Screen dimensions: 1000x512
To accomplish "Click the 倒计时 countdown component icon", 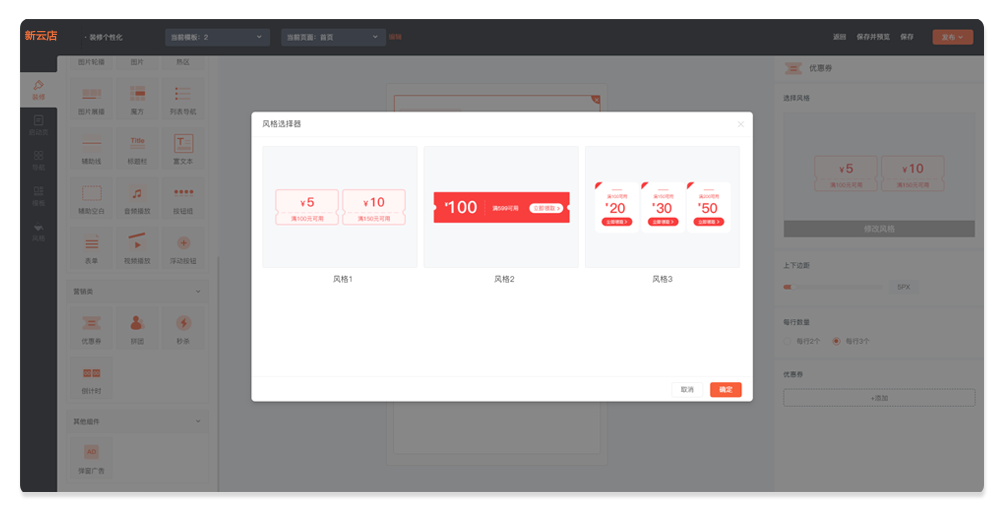I will coord(91,374).
